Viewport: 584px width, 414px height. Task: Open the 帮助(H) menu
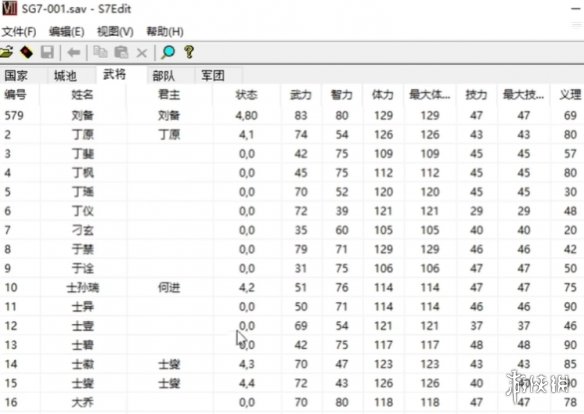click(x=165, y=32)
